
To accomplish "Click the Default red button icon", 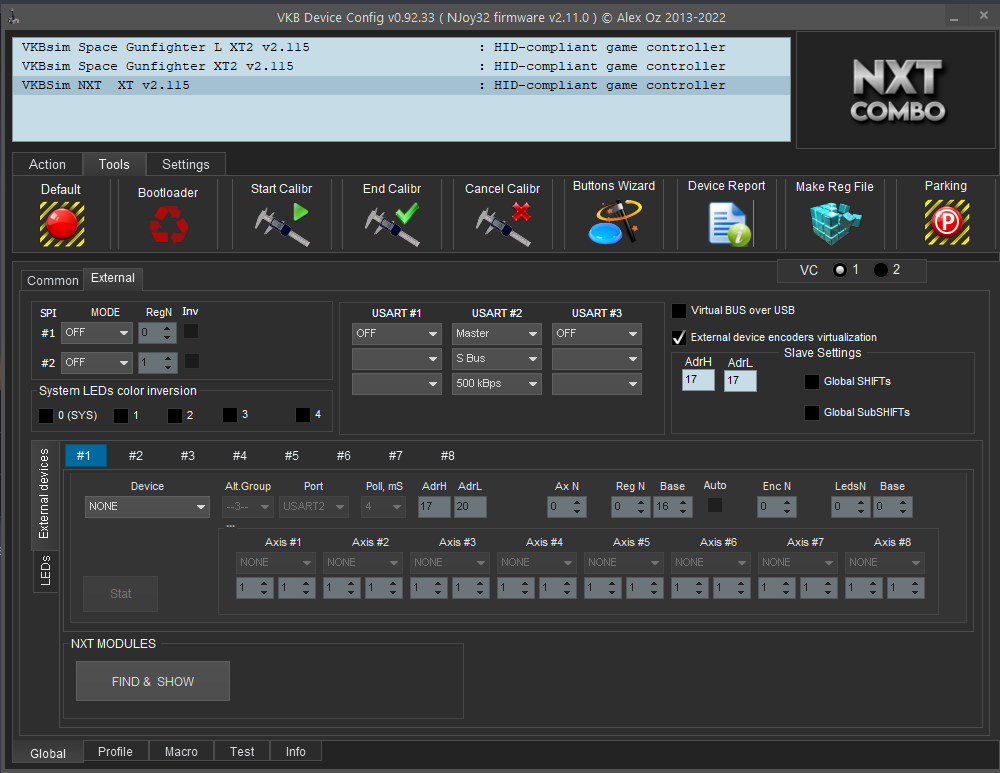I will [x=62, y=224].
